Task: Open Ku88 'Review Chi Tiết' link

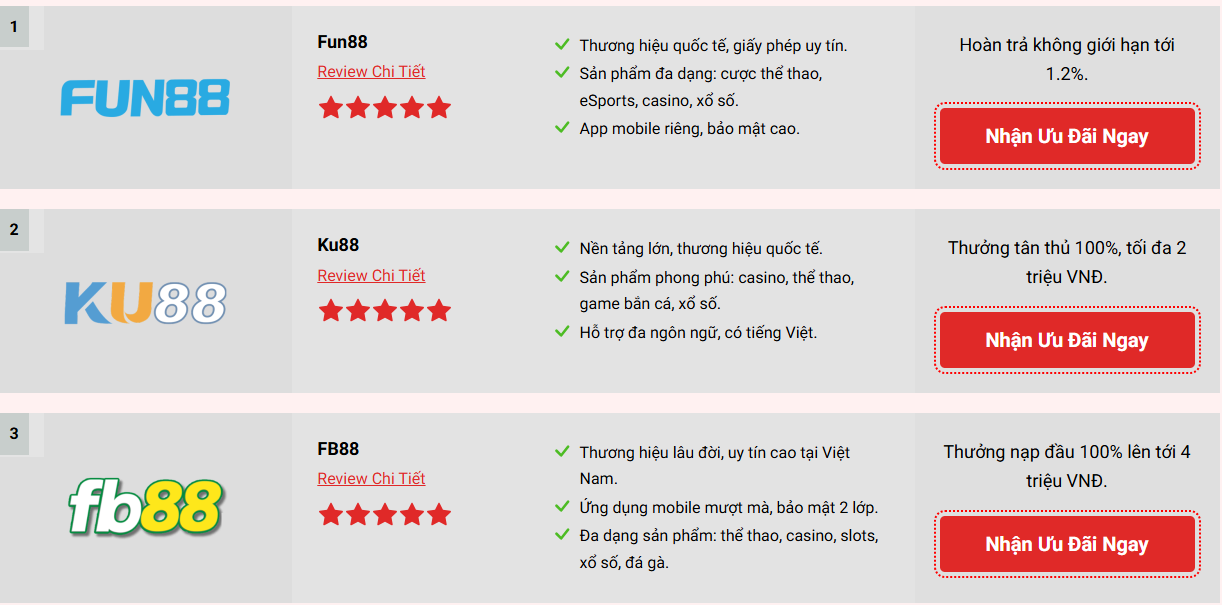Action: 371,276
